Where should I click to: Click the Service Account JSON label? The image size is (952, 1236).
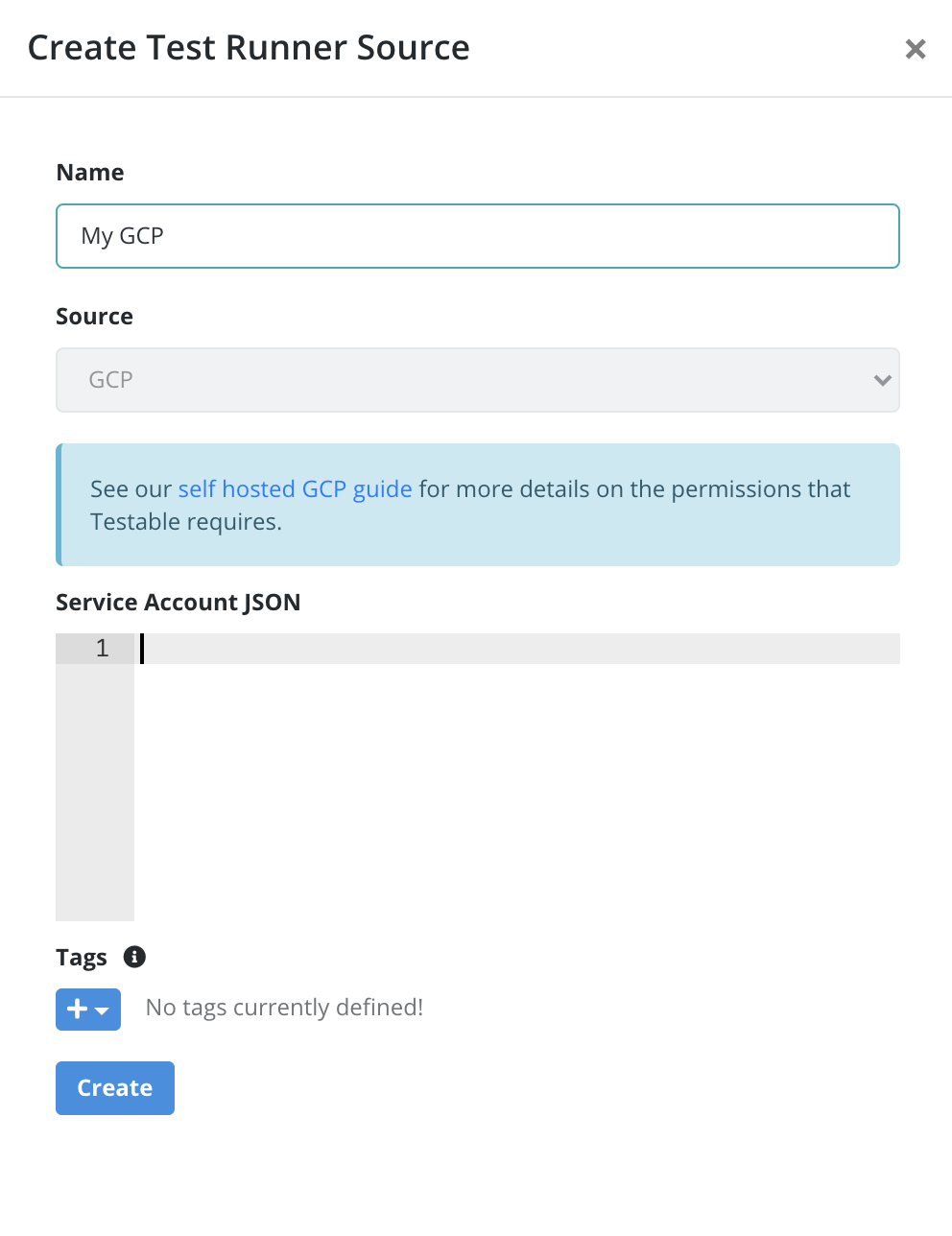pos(178,603)
